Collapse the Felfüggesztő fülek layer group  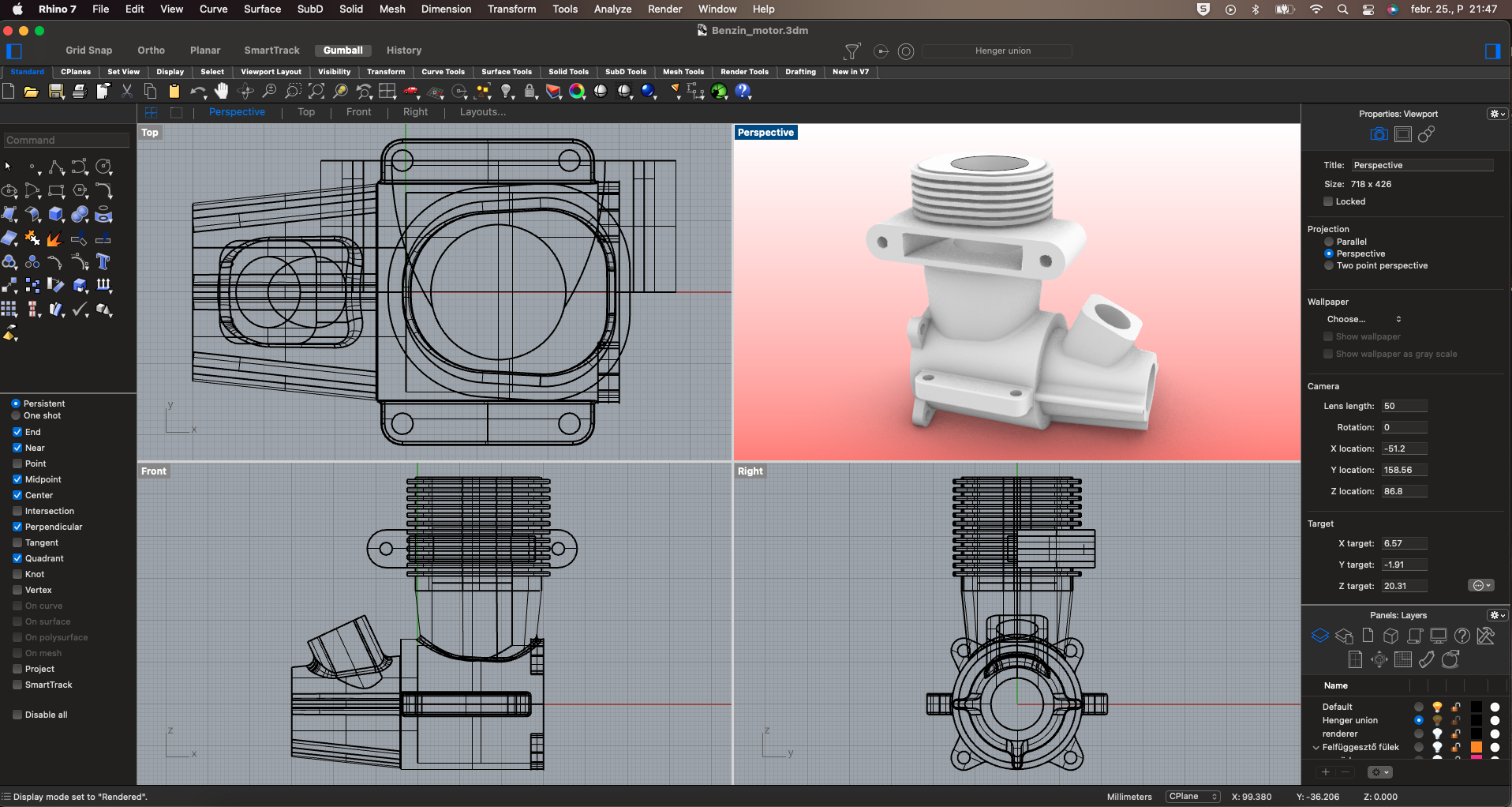pyautogui.click(x=1316, y=747)
